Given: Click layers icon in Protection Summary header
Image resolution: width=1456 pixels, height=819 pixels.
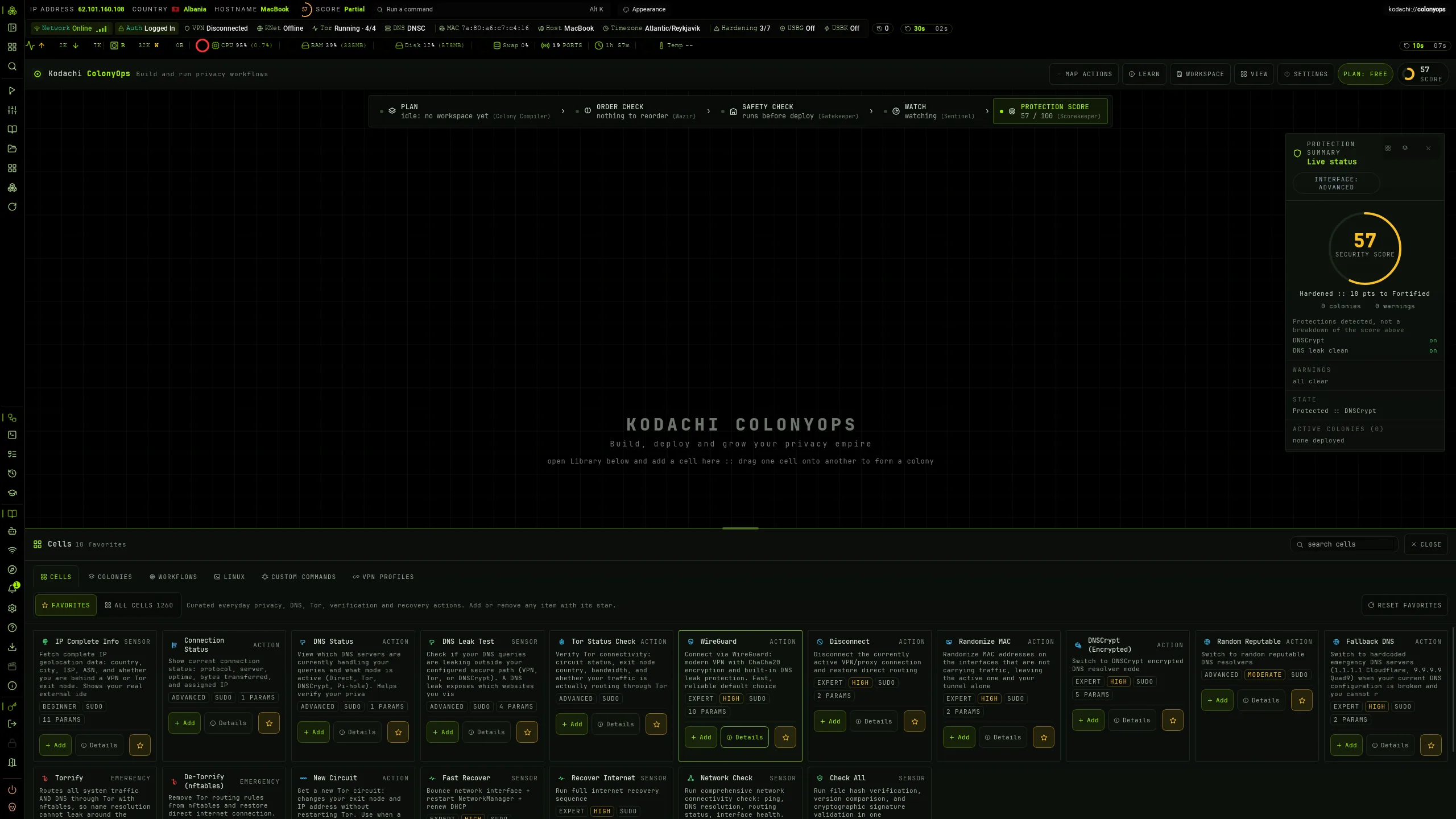Looking at the screenshot, I should (1405, 148).
